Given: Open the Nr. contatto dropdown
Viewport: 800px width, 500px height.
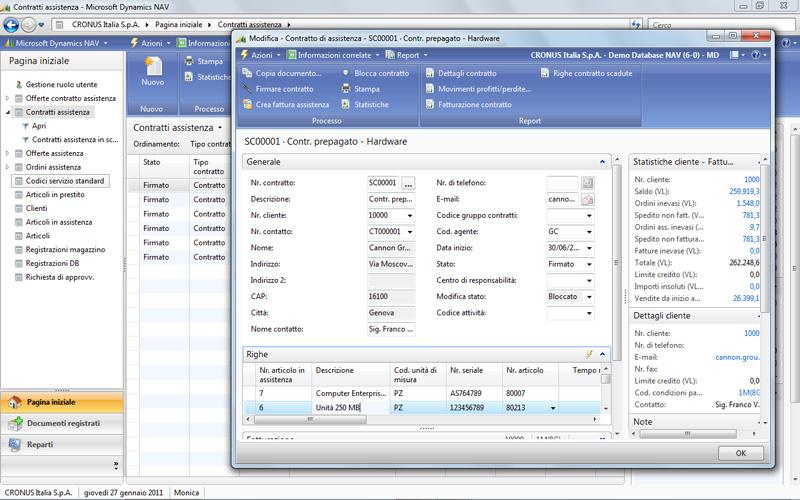Looking at the screenshot, I should click(x=410, y=232).
